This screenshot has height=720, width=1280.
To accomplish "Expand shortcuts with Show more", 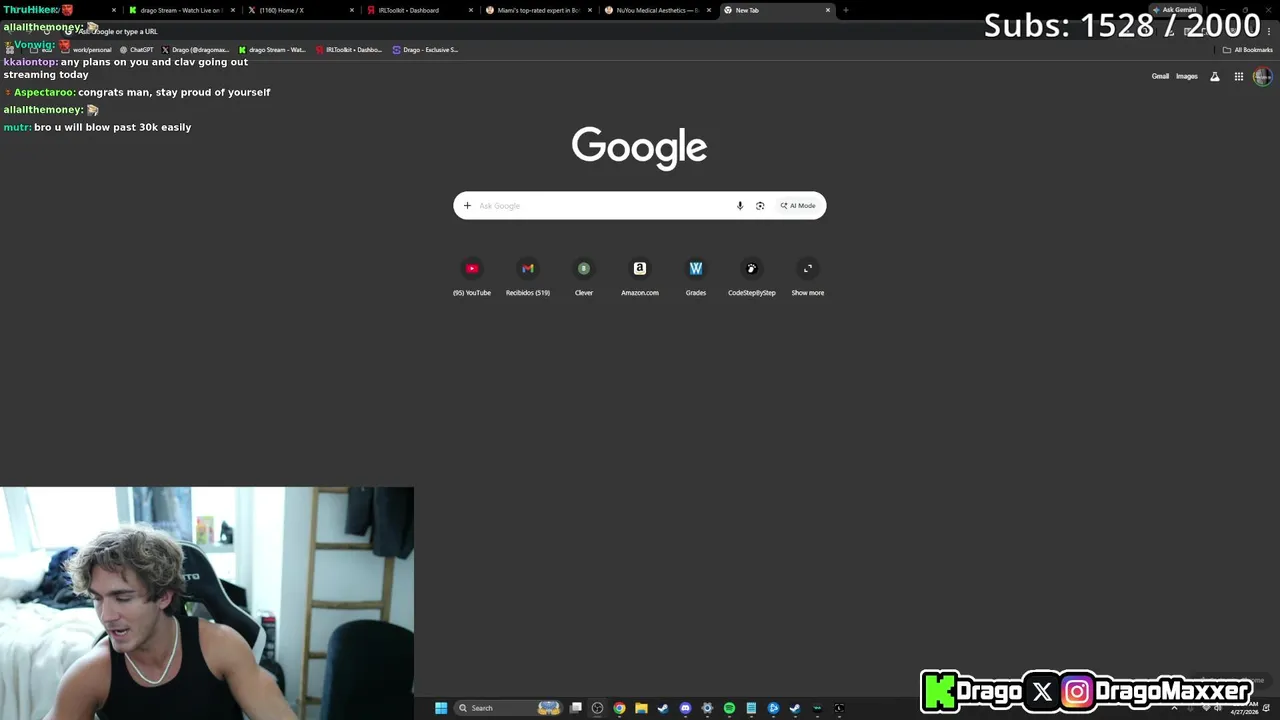I will pos(808,277).
